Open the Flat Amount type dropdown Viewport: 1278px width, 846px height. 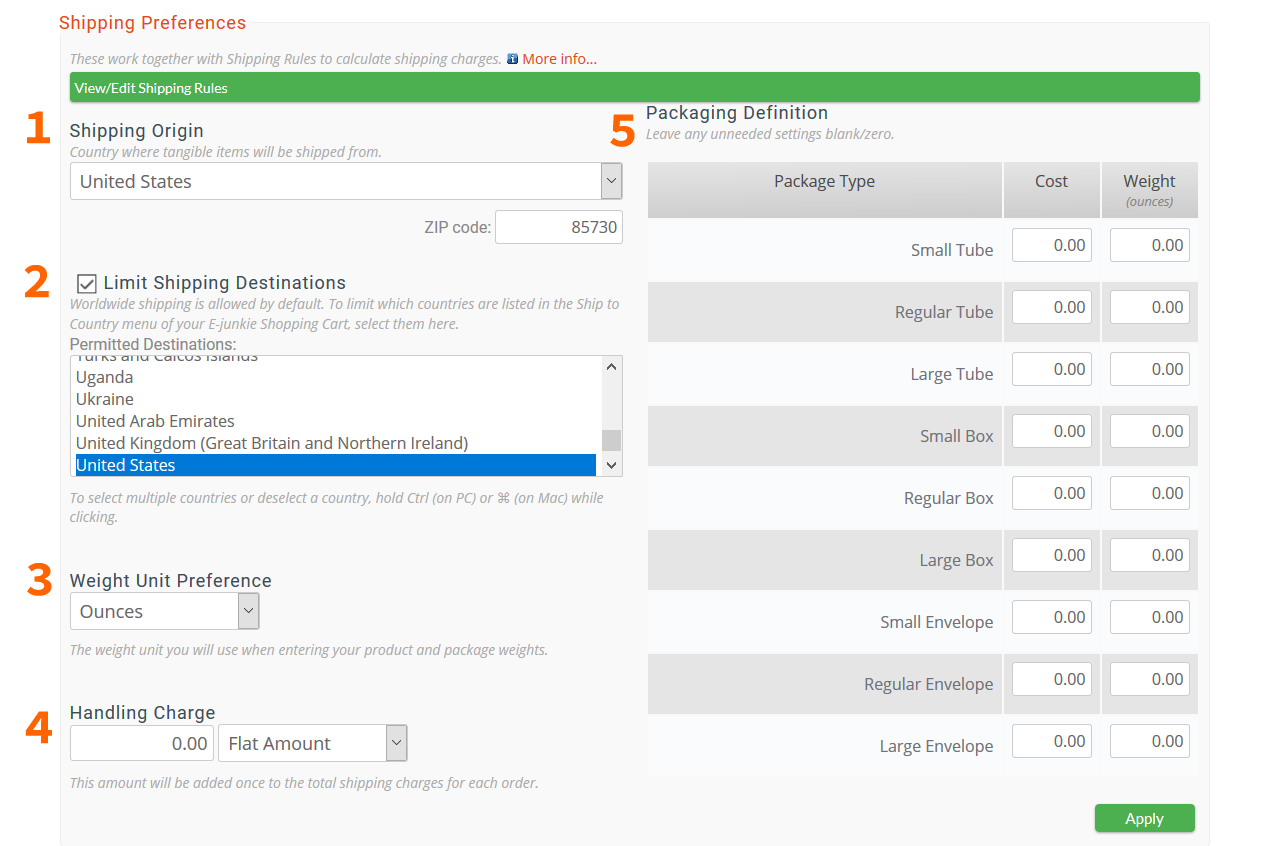[312, 743]
